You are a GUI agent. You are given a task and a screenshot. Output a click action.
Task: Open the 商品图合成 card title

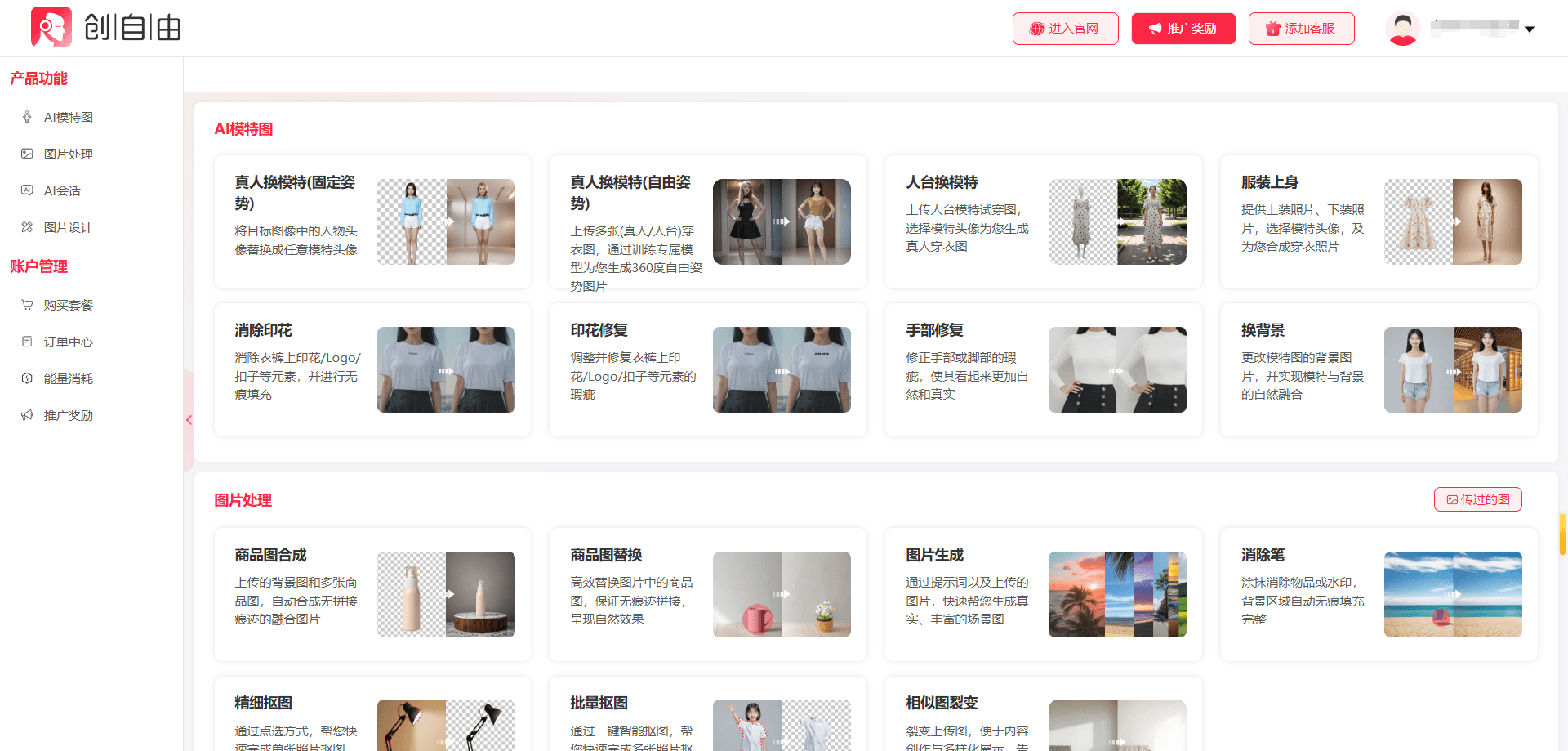tap(270, 555)
